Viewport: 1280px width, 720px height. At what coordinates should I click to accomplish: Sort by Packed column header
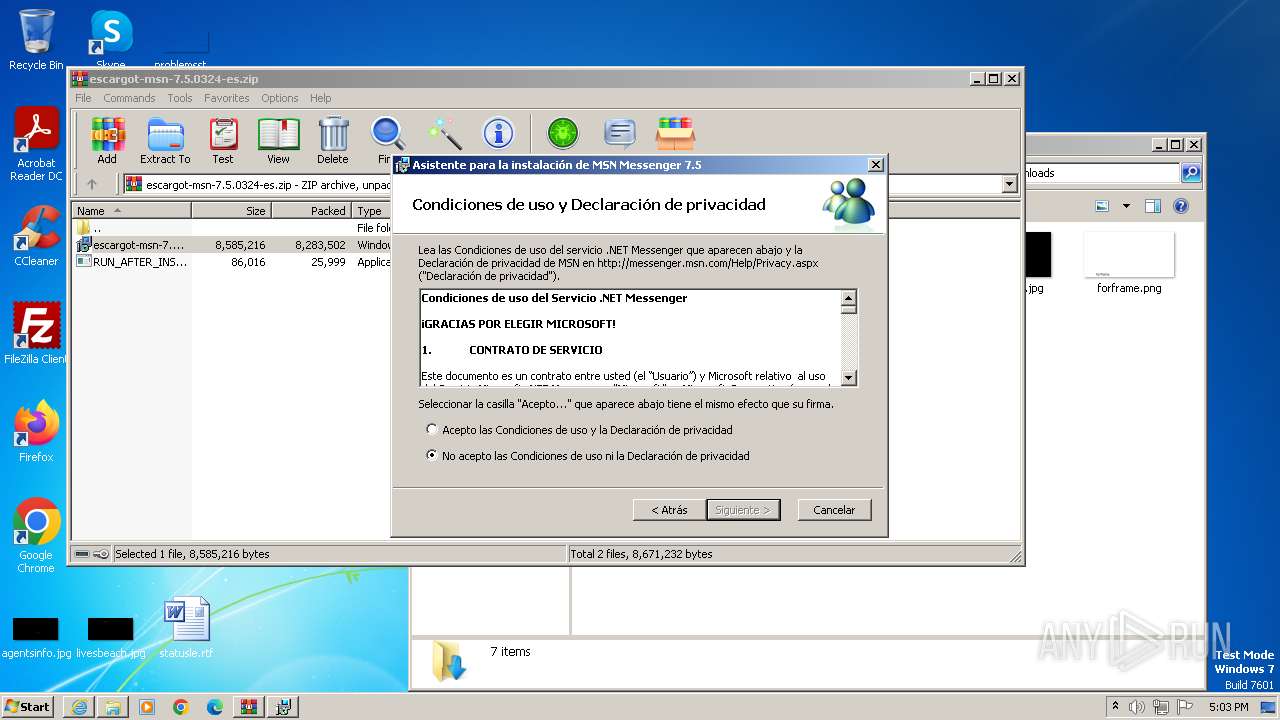click(311, 211)
